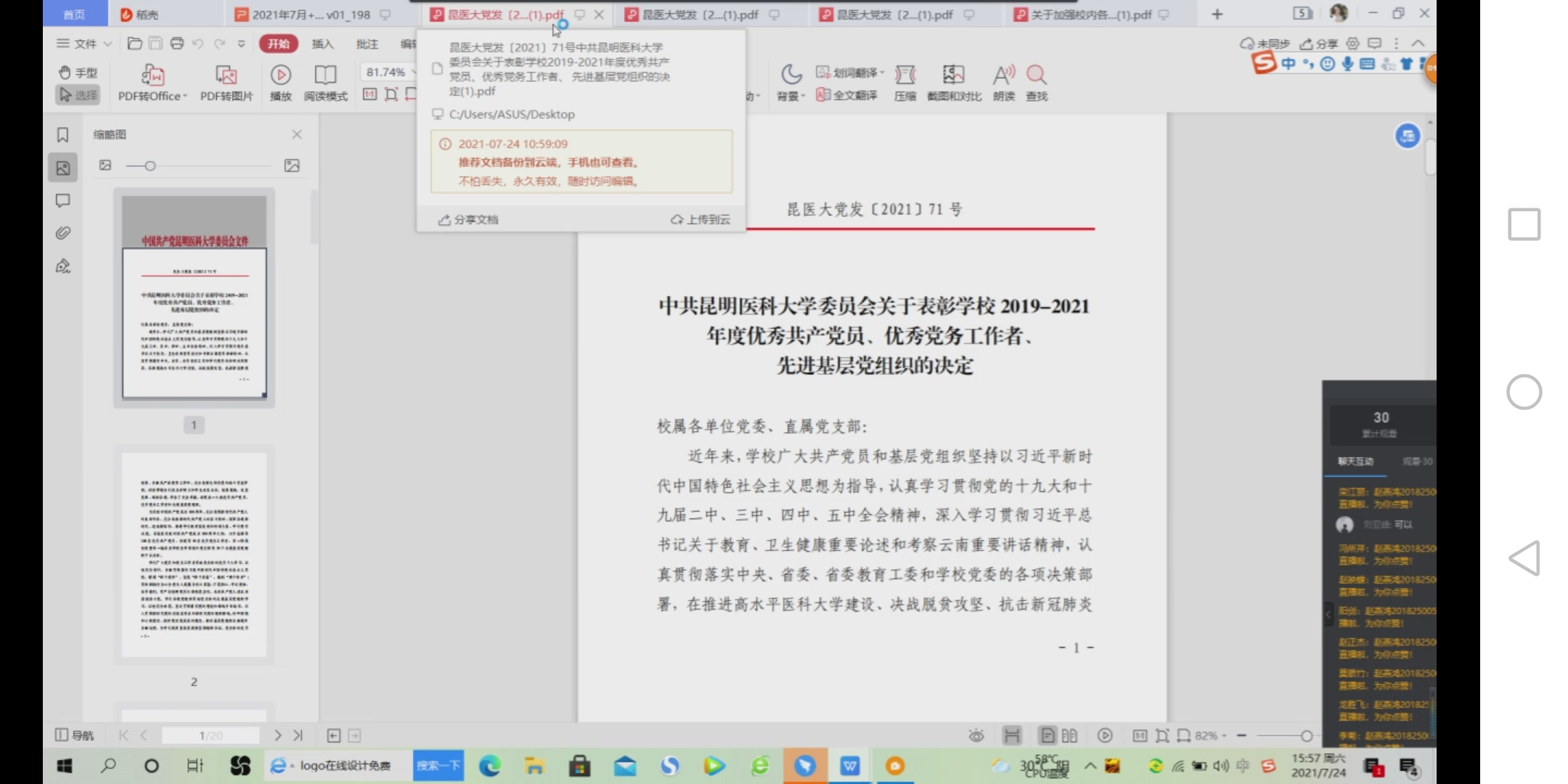Switch to the 关于加强校内各 PDF tab
Image resolution: width=1568 pixels, height=784 pixels.
pyautogui.click(x=1089, y=14)
